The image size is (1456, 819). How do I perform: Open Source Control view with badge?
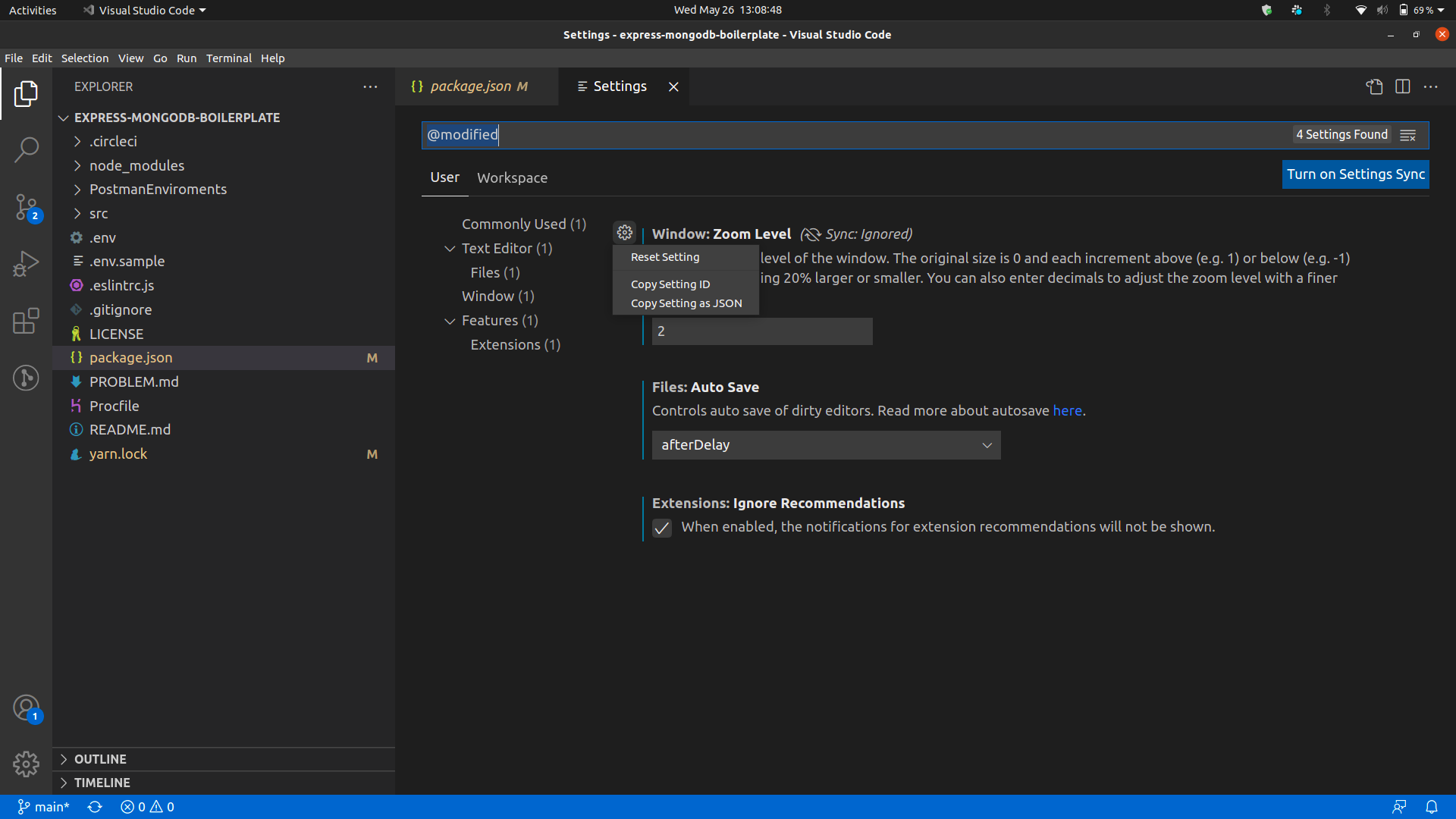(26, 206)
